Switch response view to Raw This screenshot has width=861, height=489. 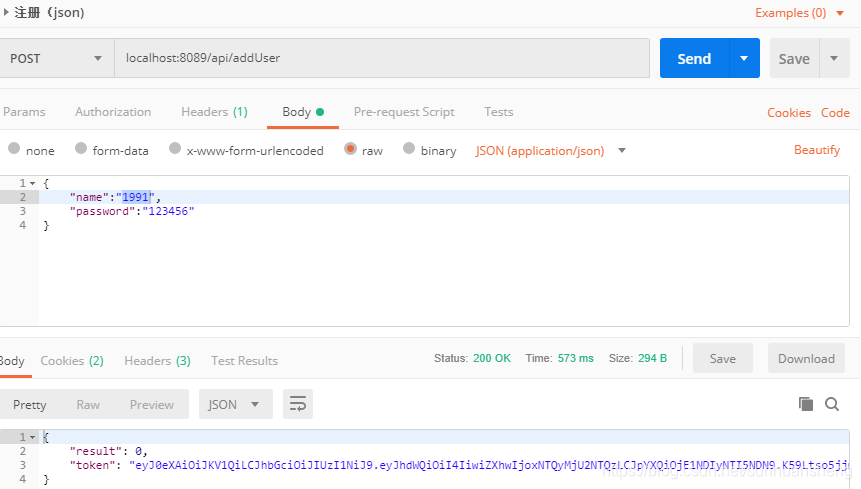[x=88, y=404]
